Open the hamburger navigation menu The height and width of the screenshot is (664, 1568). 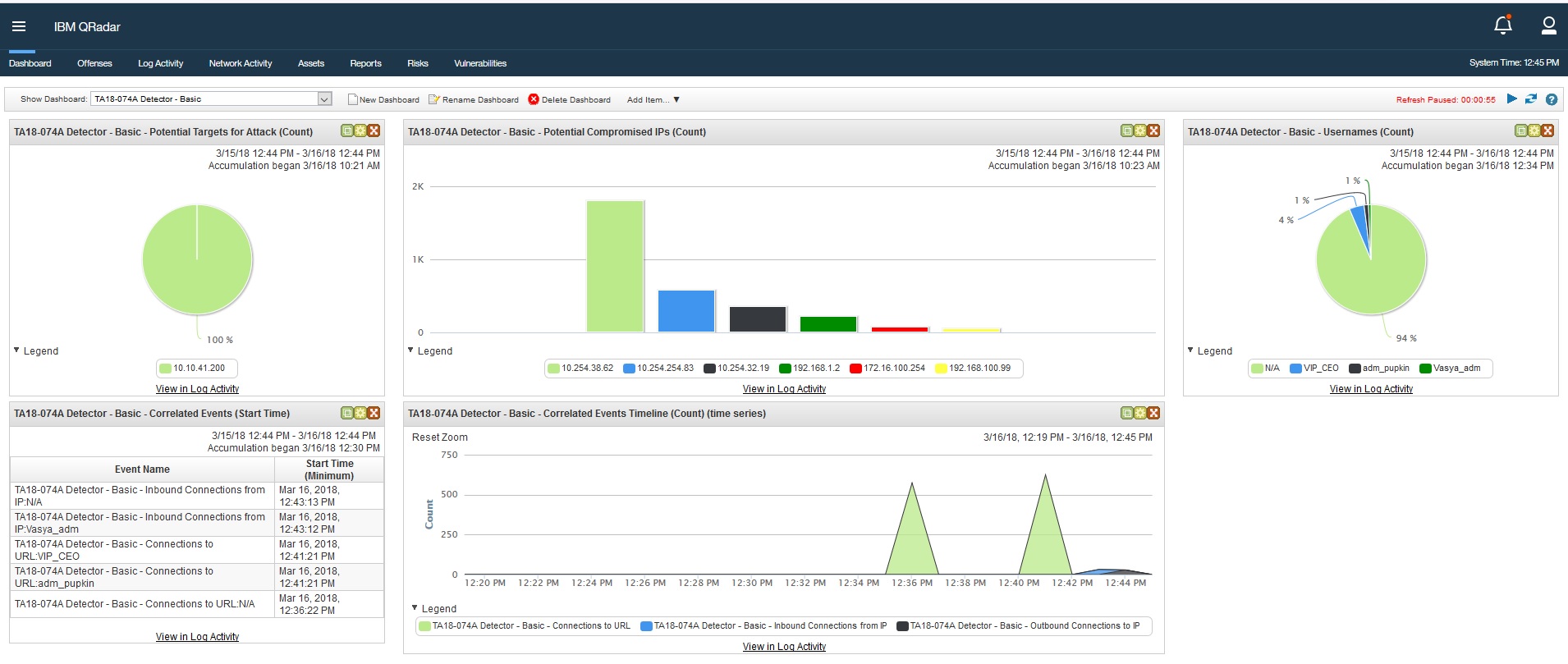[x=19, y=26]
